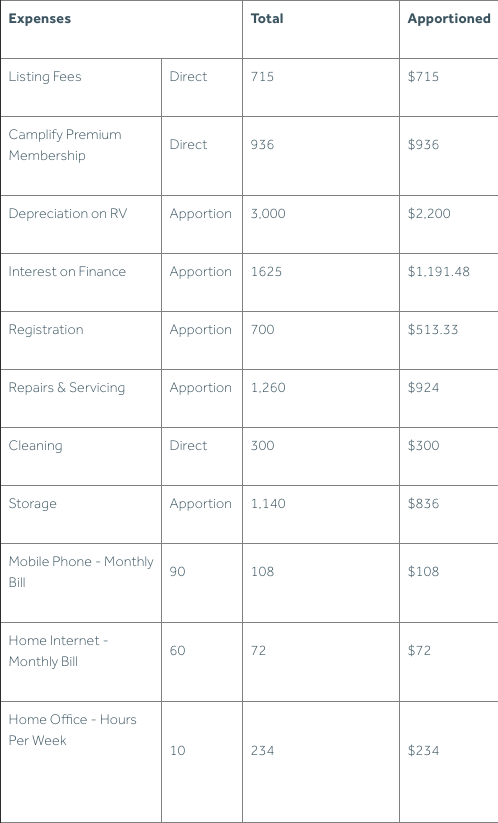
Task: Click the Interest on Finance label
Action: (x=67, y=271)
